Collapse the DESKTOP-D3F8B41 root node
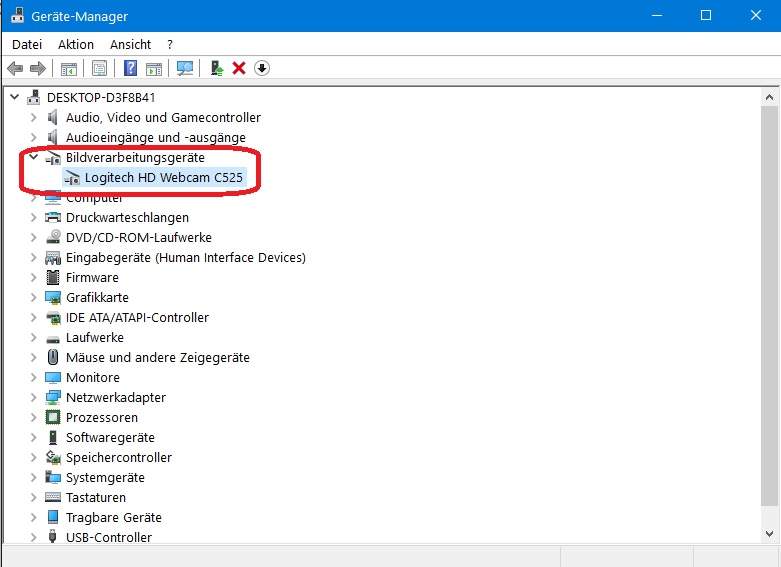Viewport: 781px width, 567px height. (x=14, y=97)
